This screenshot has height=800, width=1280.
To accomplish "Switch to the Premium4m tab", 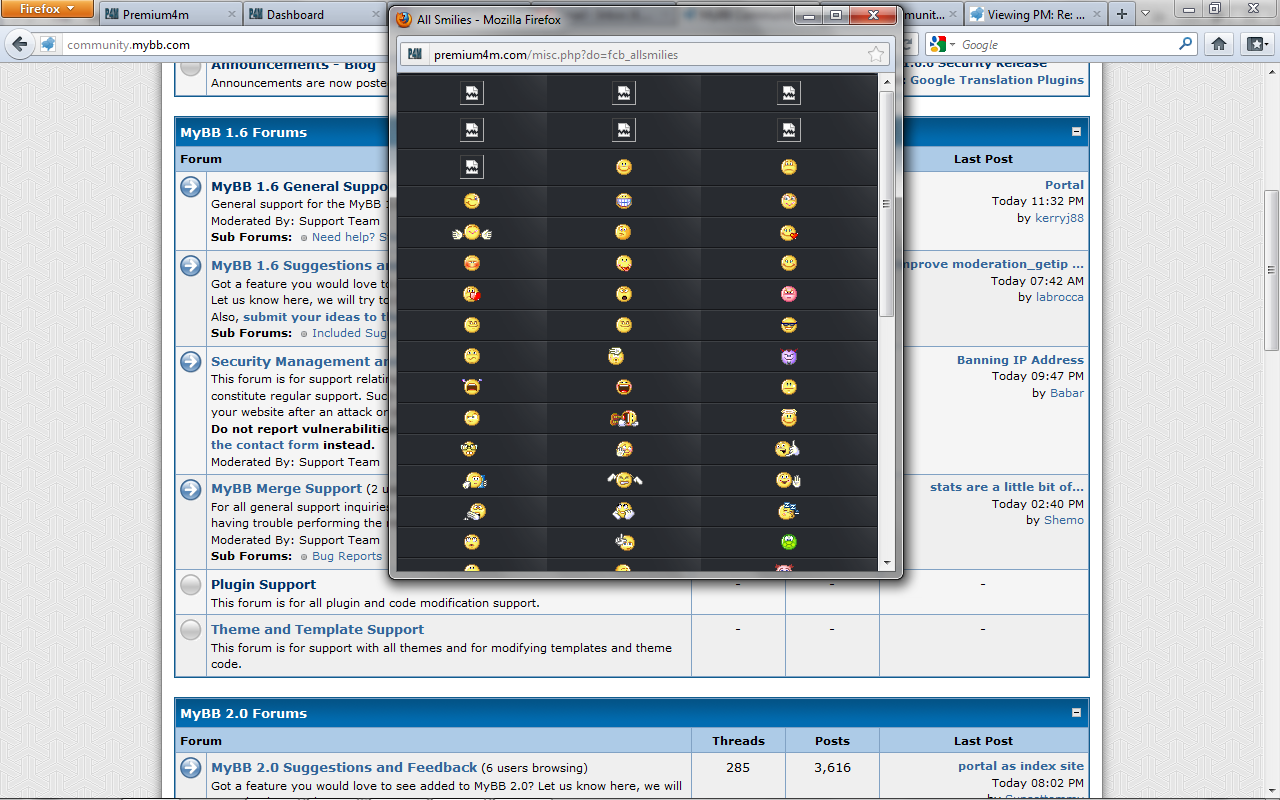I will (170, 14).
